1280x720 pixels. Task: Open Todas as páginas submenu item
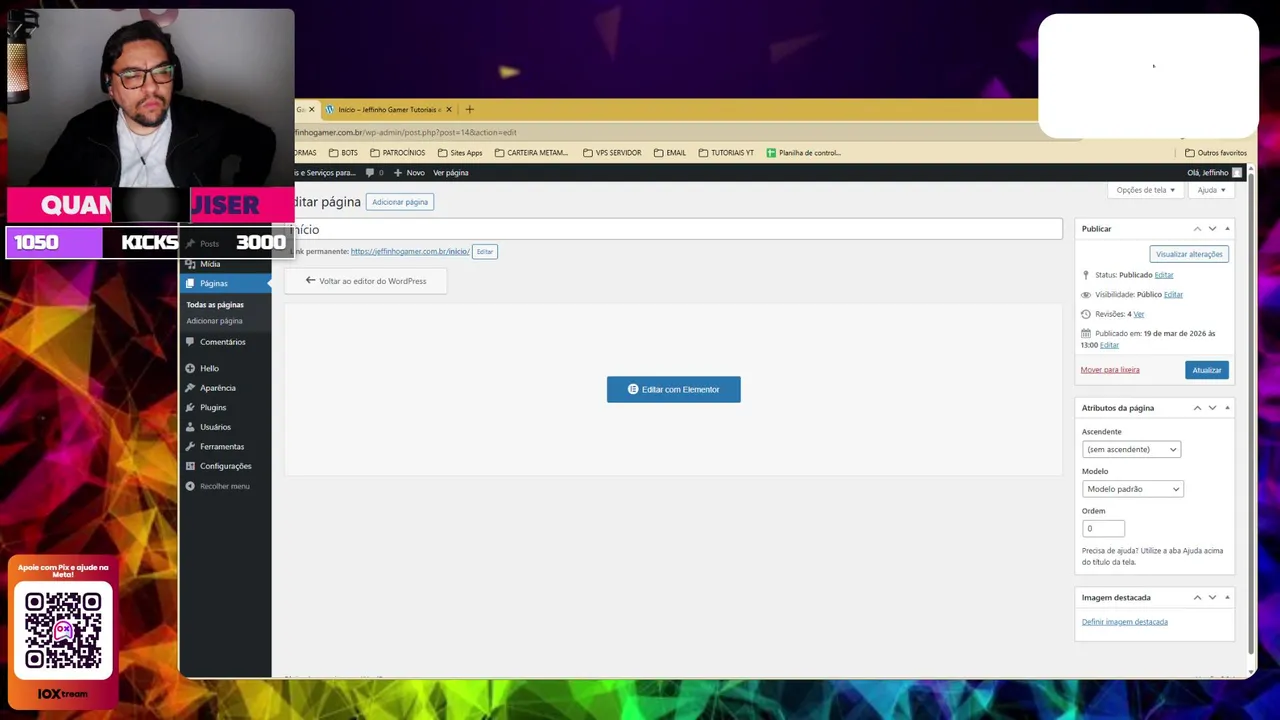click(215, 305)
